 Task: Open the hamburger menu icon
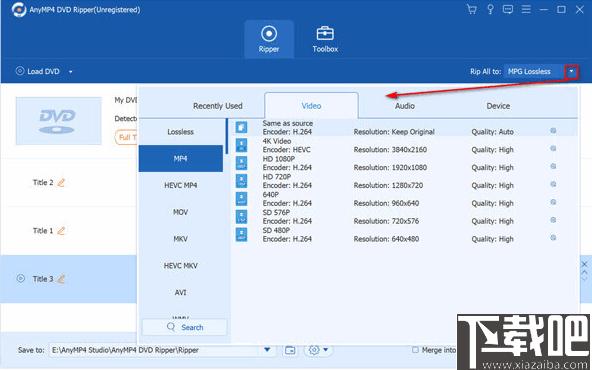tap(526, 9)
